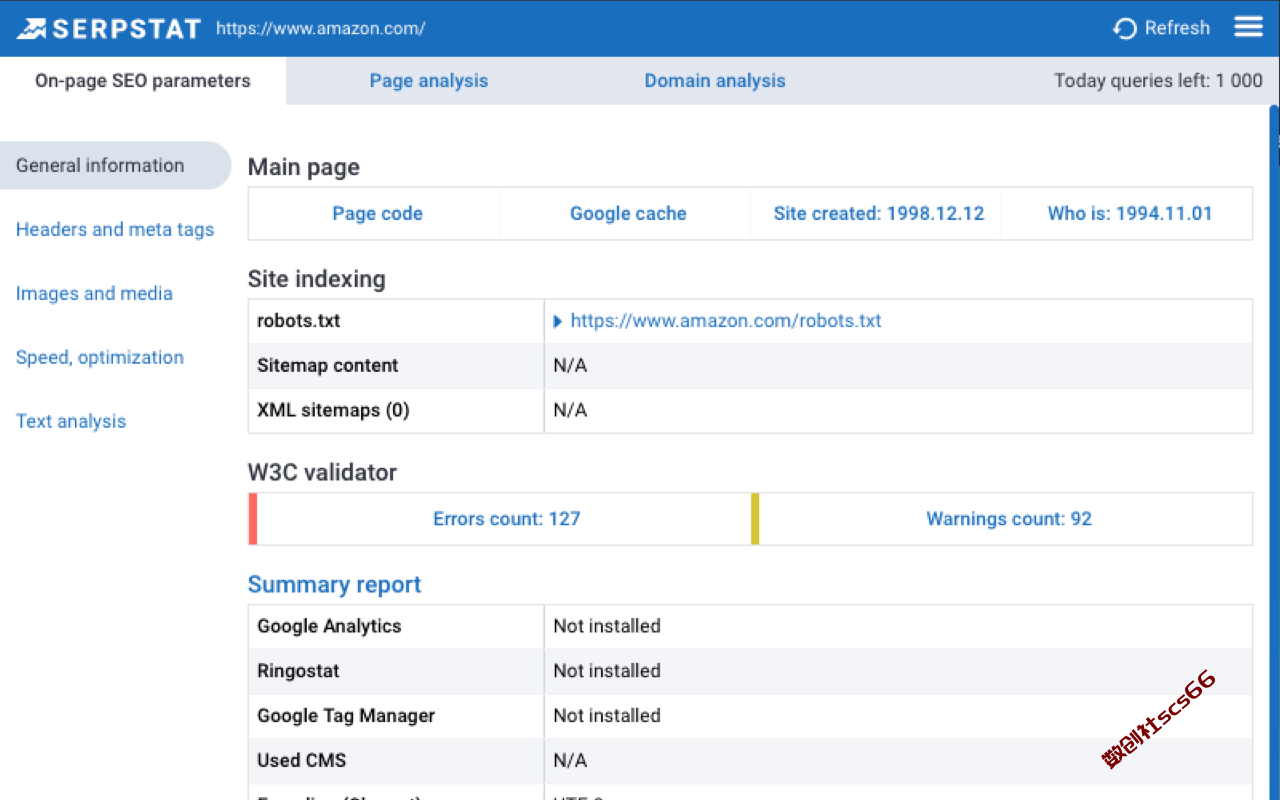Open Headers and meta tags section
The image size is (1280, 800).
115,230
